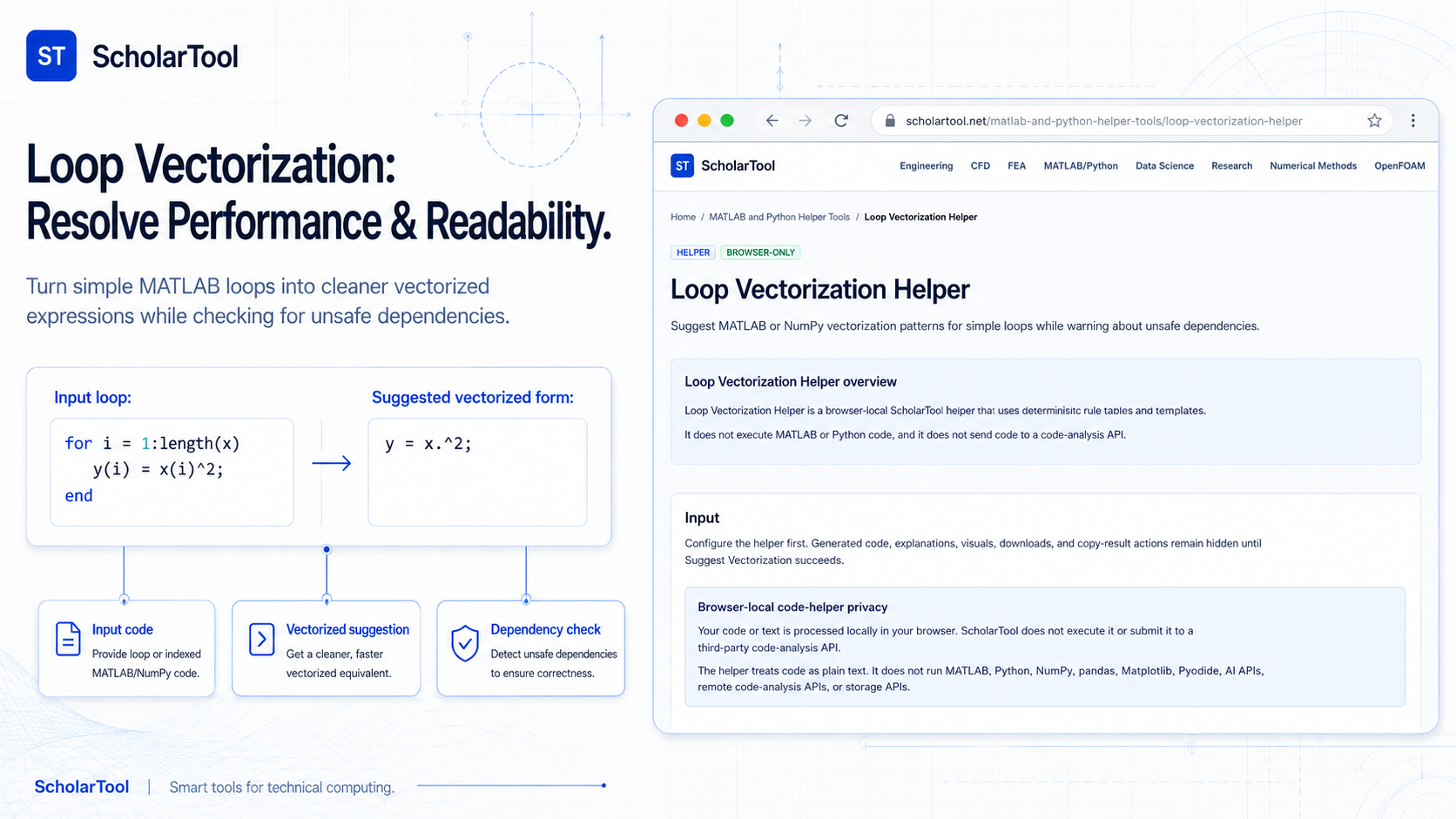Click the document icon on the Input code card

[68, 639]
